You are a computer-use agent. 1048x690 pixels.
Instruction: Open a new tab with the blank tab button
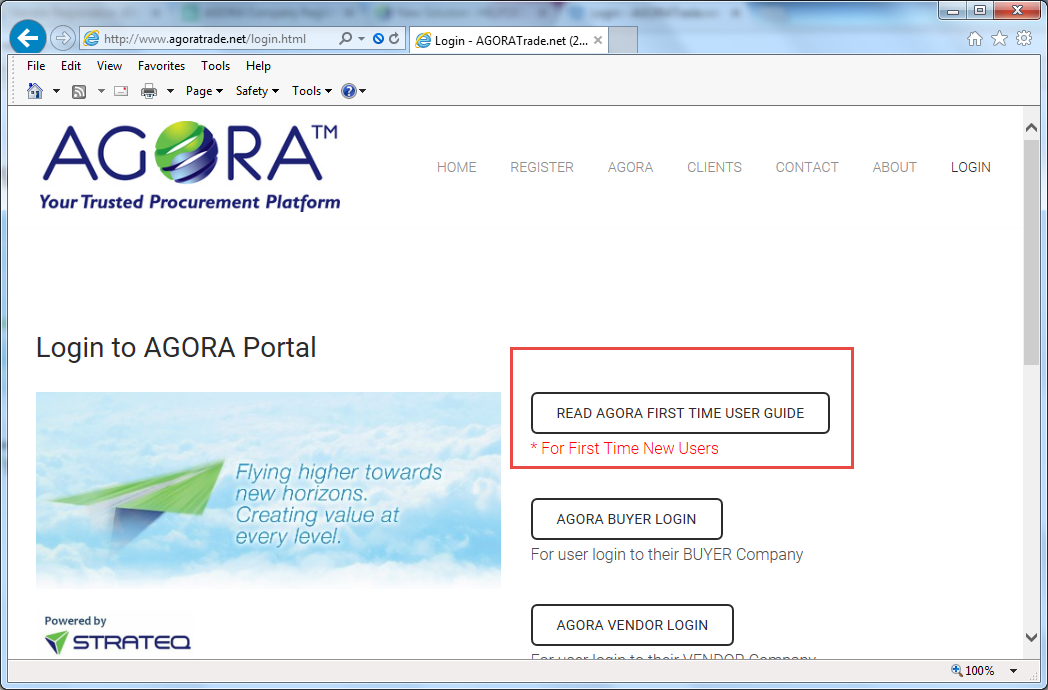point(623,40)
